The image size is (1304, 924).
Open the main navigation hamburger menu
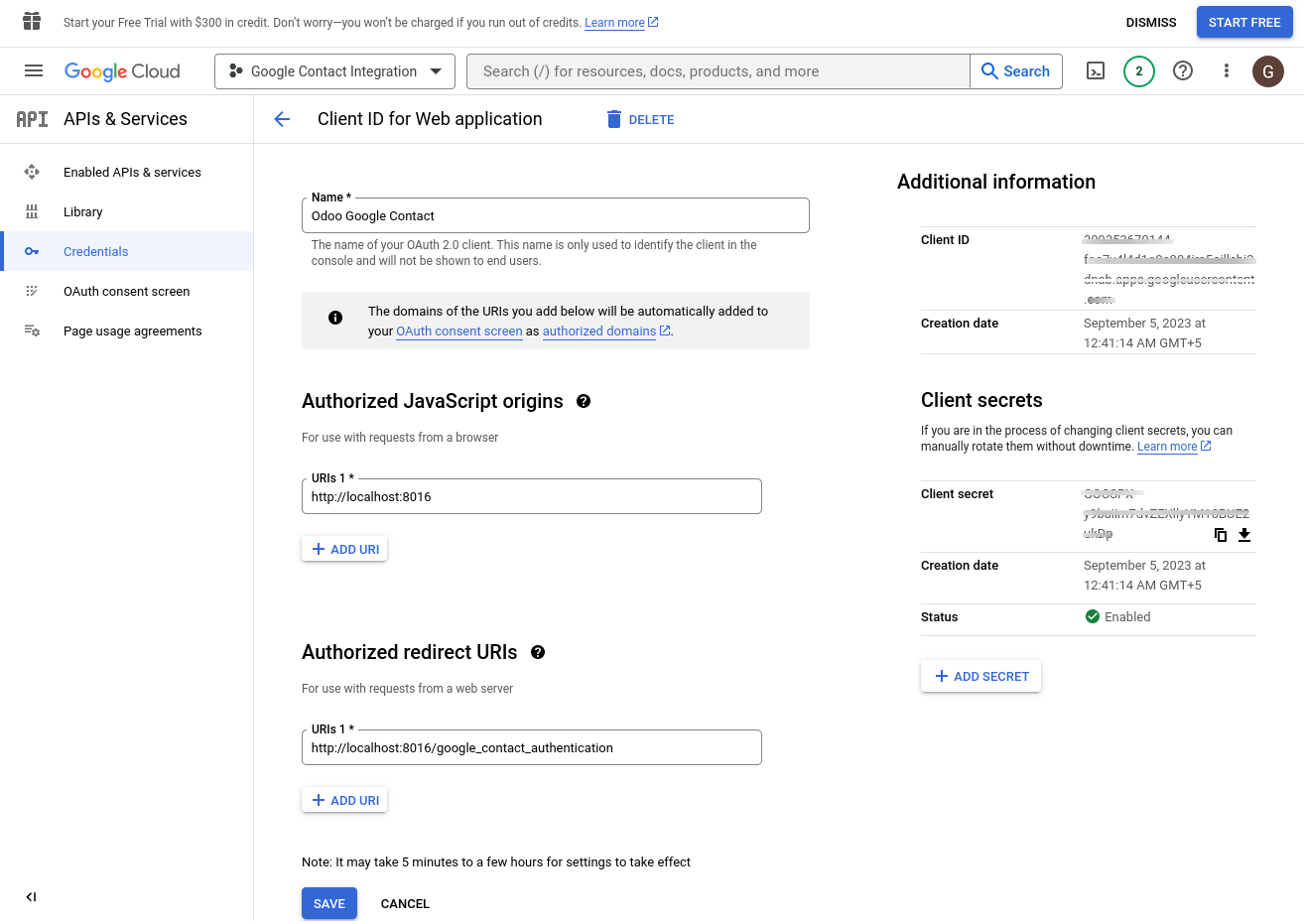pyautogui.click(x=34, y=71)
